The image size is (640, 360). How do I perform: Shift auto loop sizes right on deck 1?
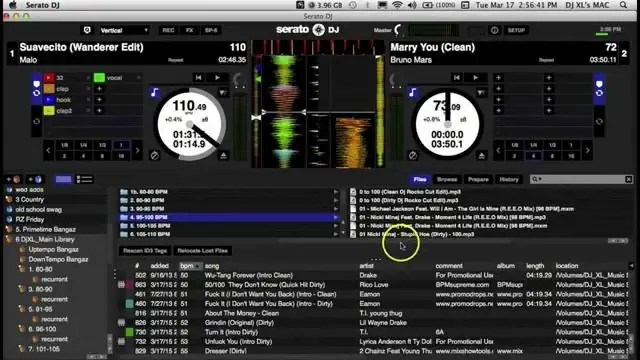click(138, 151)
